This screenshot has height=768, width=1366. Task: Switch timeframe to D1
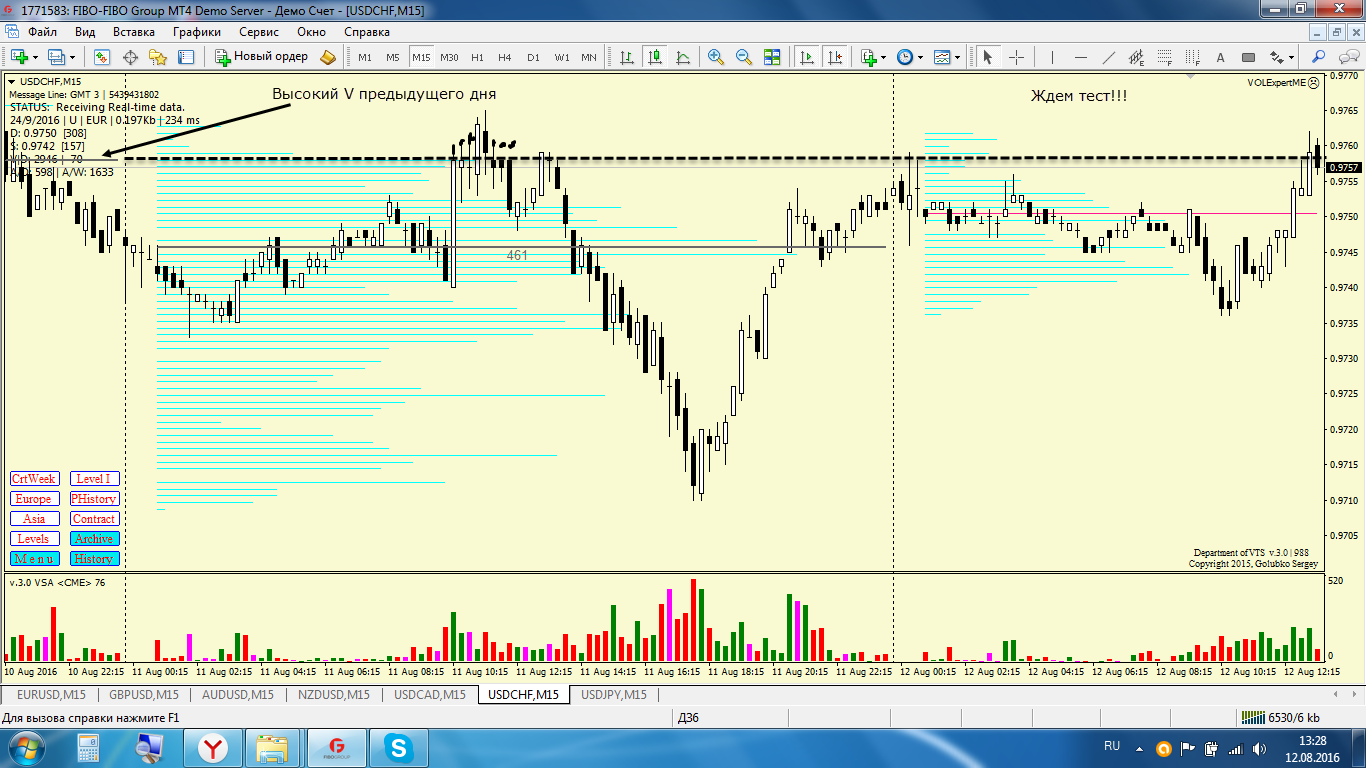pyautogui.click(x=533, y=57)
